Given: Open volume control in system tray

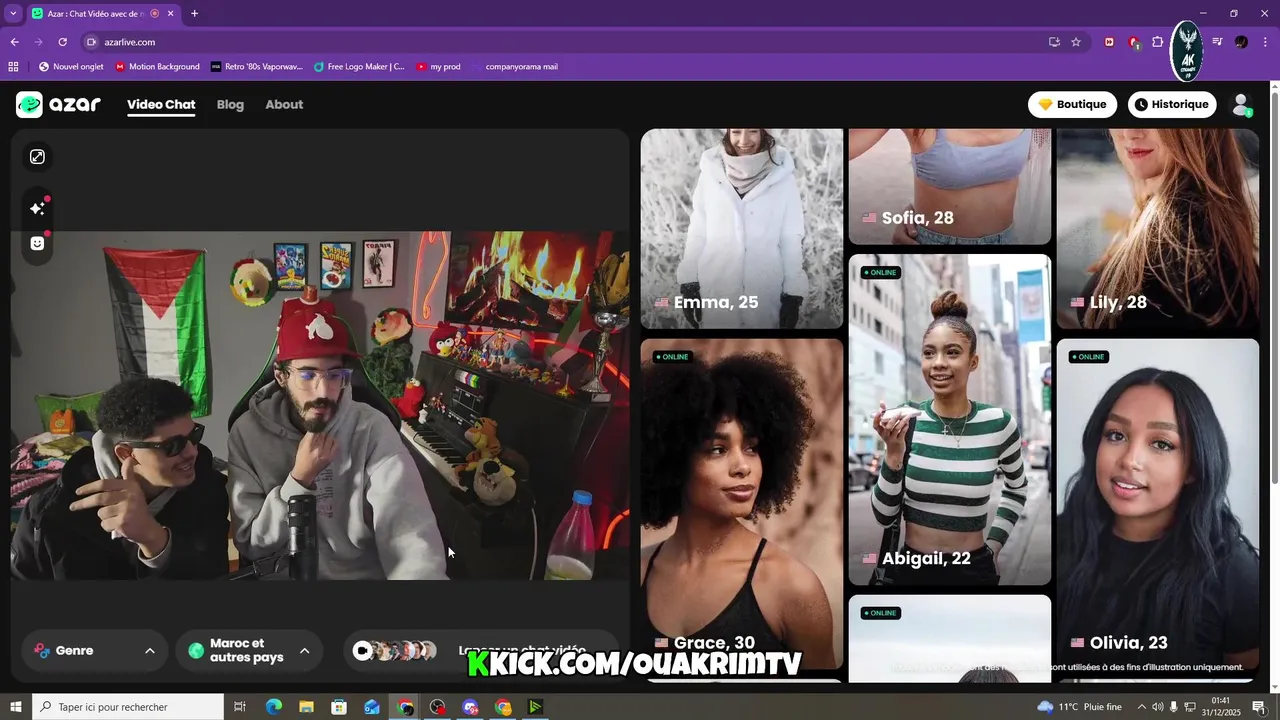Looking at the screenshot, I should click(1157, 707).
